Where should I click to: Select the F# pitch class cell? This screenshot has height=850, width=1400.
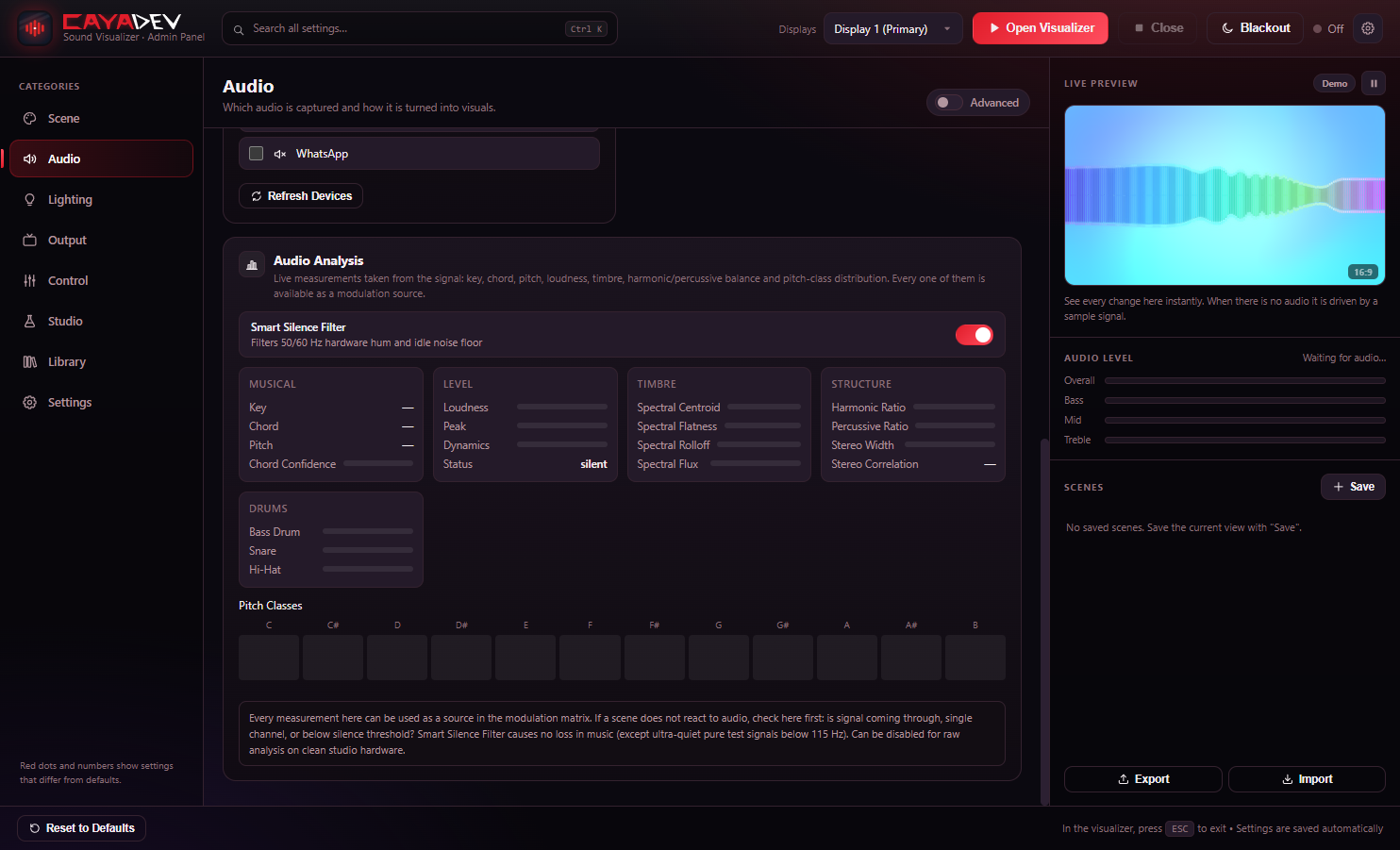[655, 658]
